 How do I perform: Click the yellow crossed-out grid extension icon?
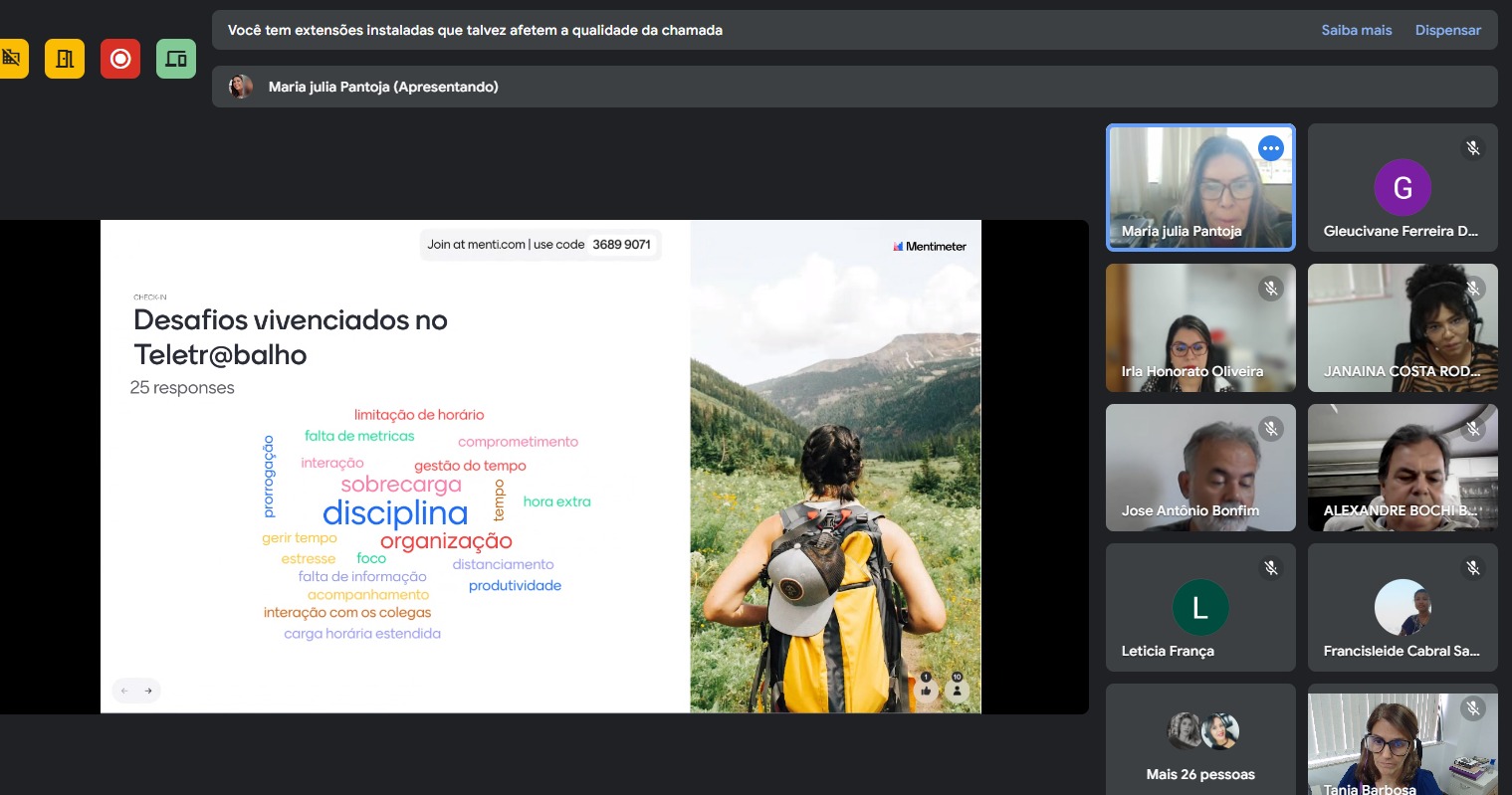(x=12, y=59)
